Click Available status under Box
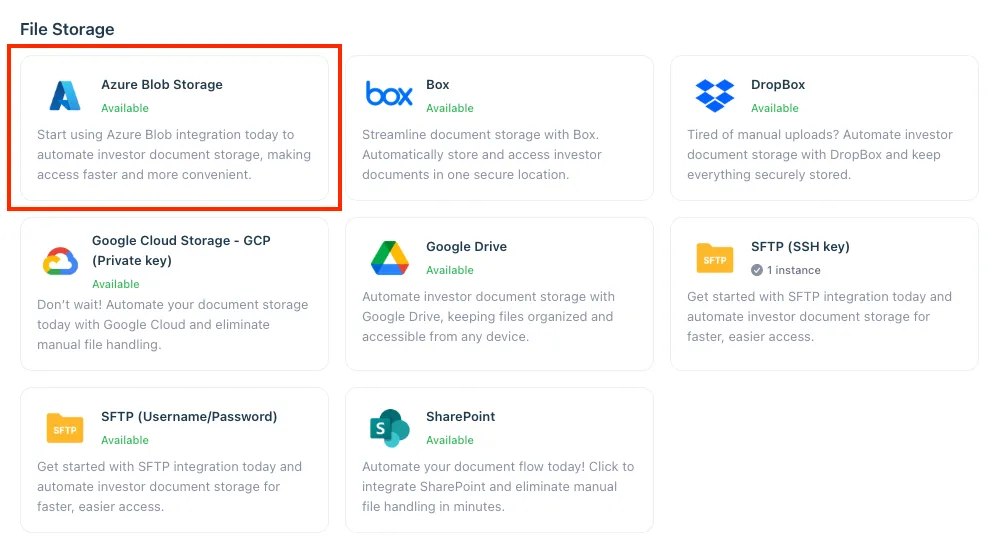 (450, 108)
